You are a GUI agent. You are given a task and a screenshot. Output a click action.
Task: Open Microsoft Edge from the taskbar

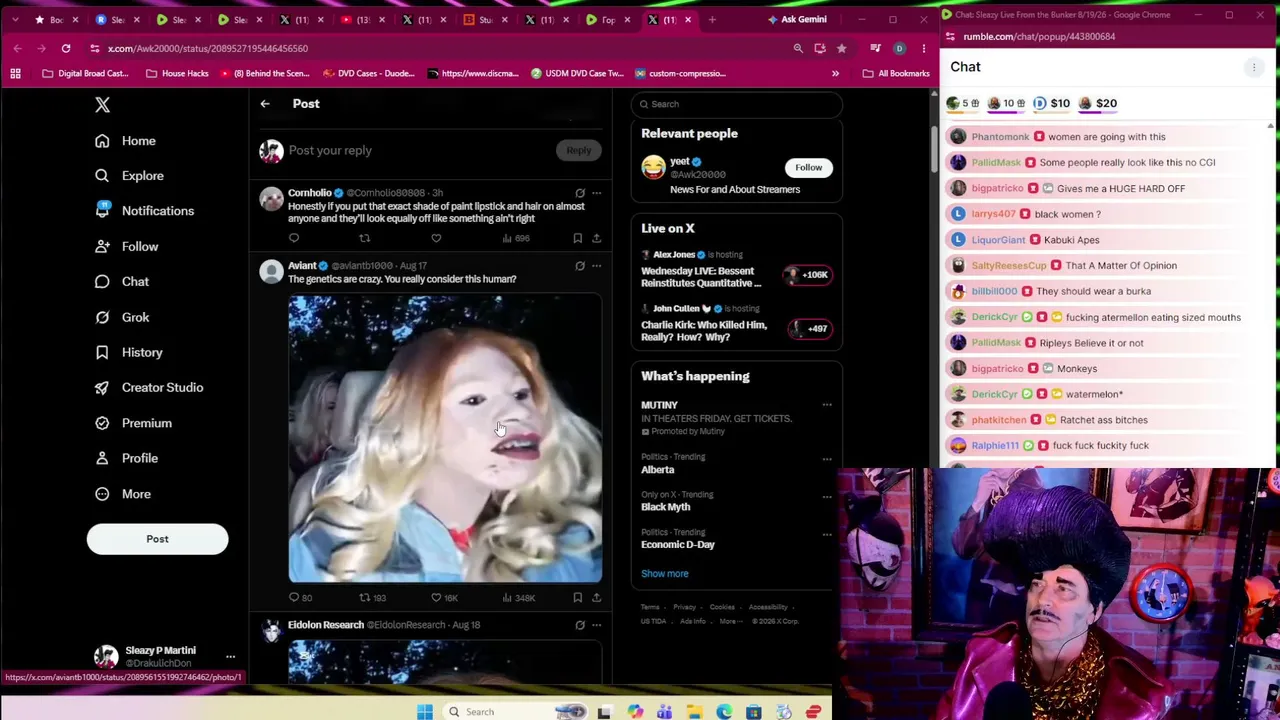click(x=724, y=712)
